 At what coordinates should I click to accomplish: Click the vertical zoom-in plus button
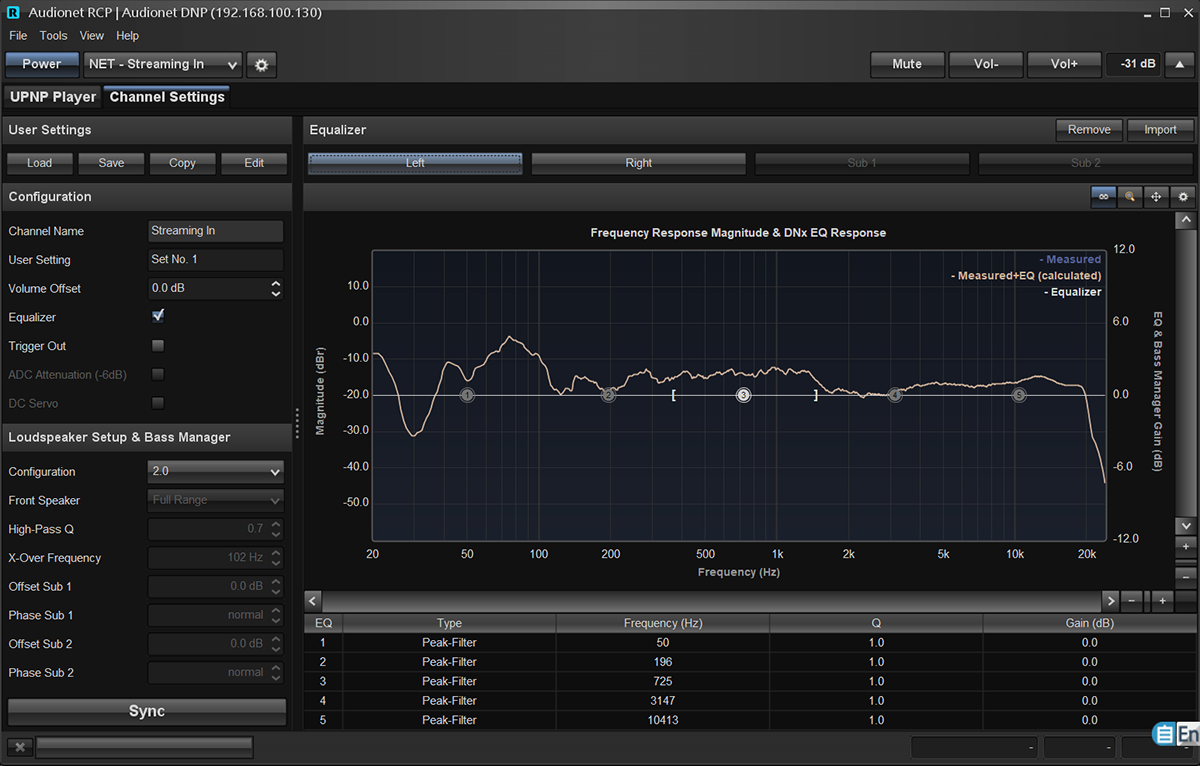click(1185, 547)
